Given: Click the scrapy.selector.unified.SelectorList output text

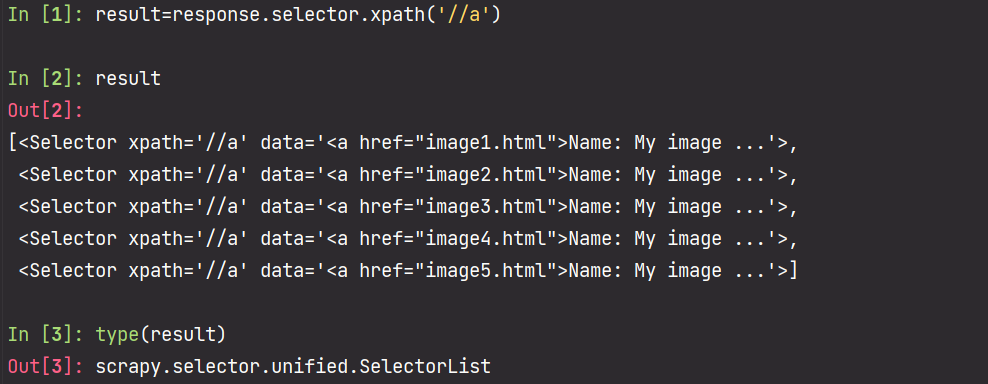Looking at the screenshot, I should [293, 366].
